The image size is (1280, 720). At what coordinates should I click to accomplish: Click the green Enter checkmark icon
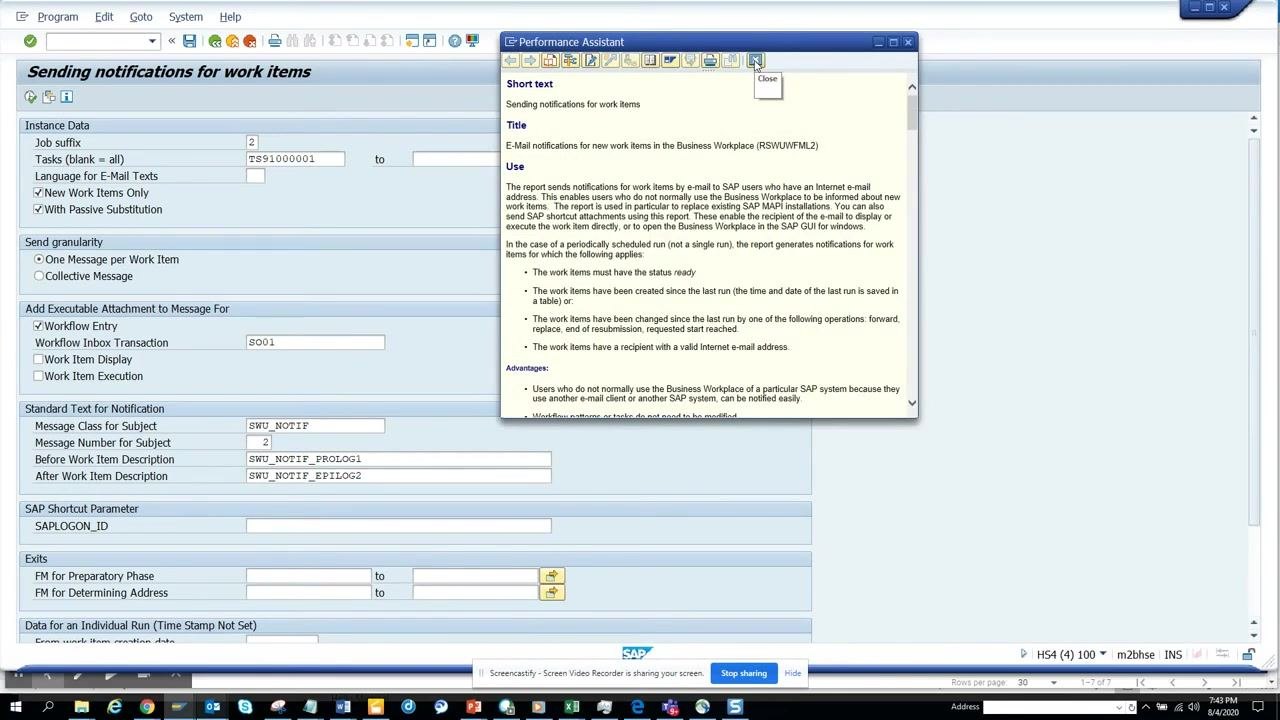click(30, 41)
